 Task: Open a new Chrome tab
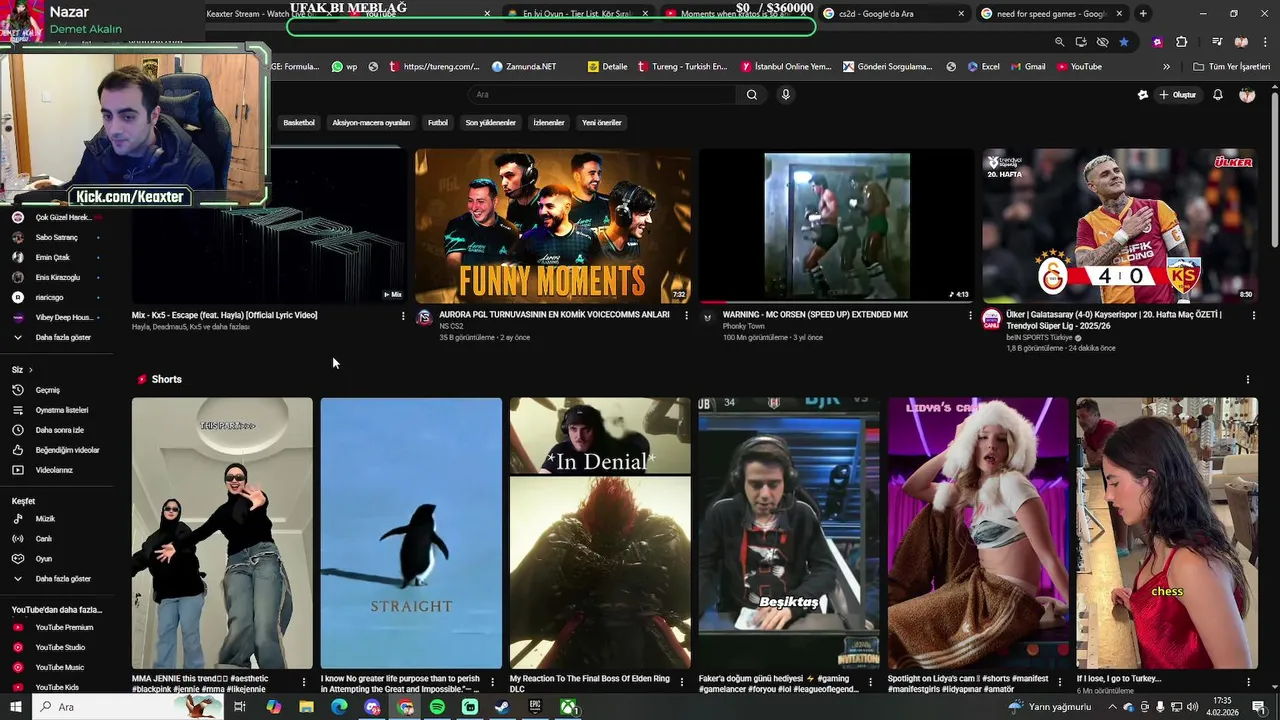pos(1143,14)
